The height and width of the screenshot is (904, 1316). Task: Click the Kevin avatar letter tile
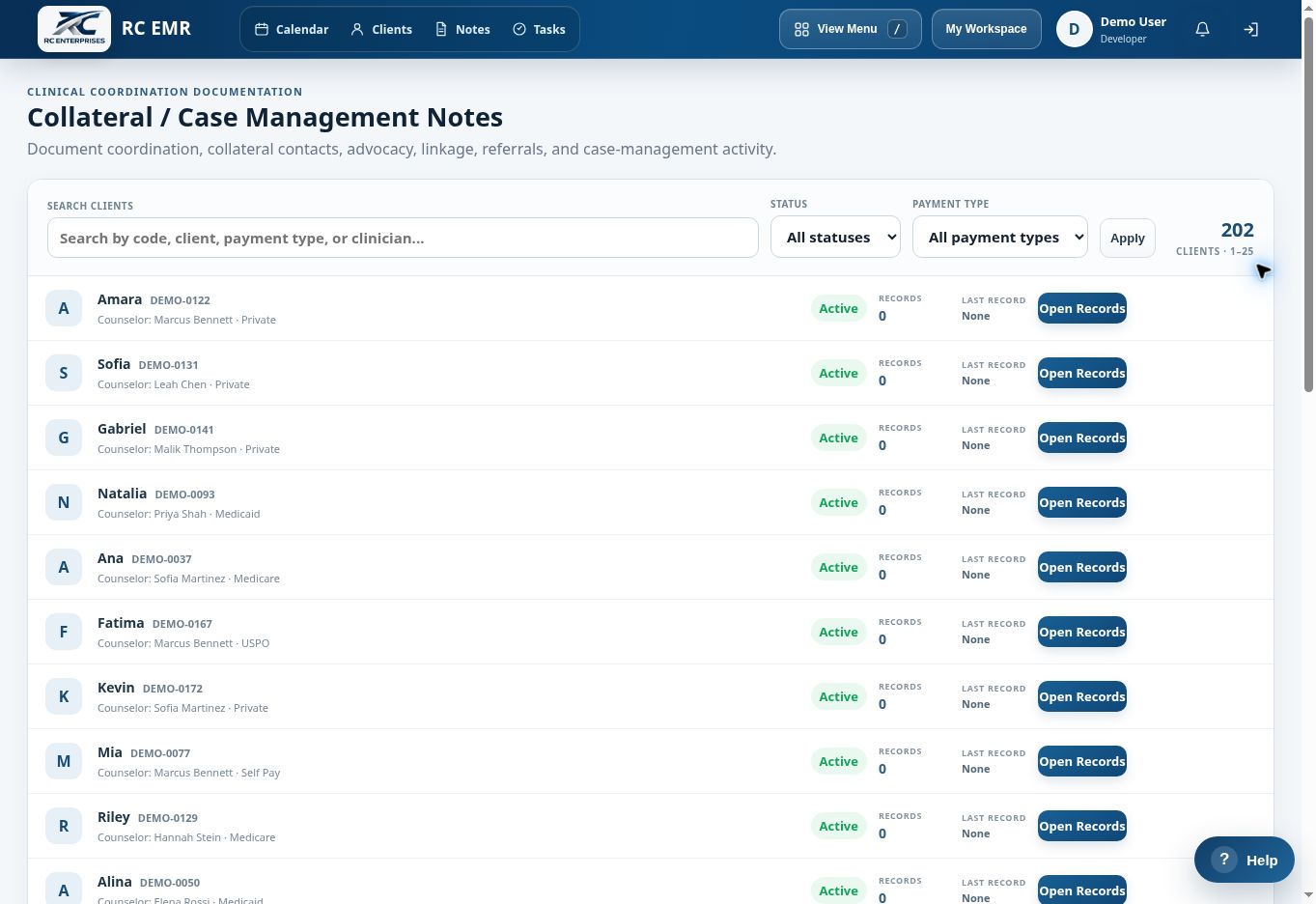[x=64, y=696]
